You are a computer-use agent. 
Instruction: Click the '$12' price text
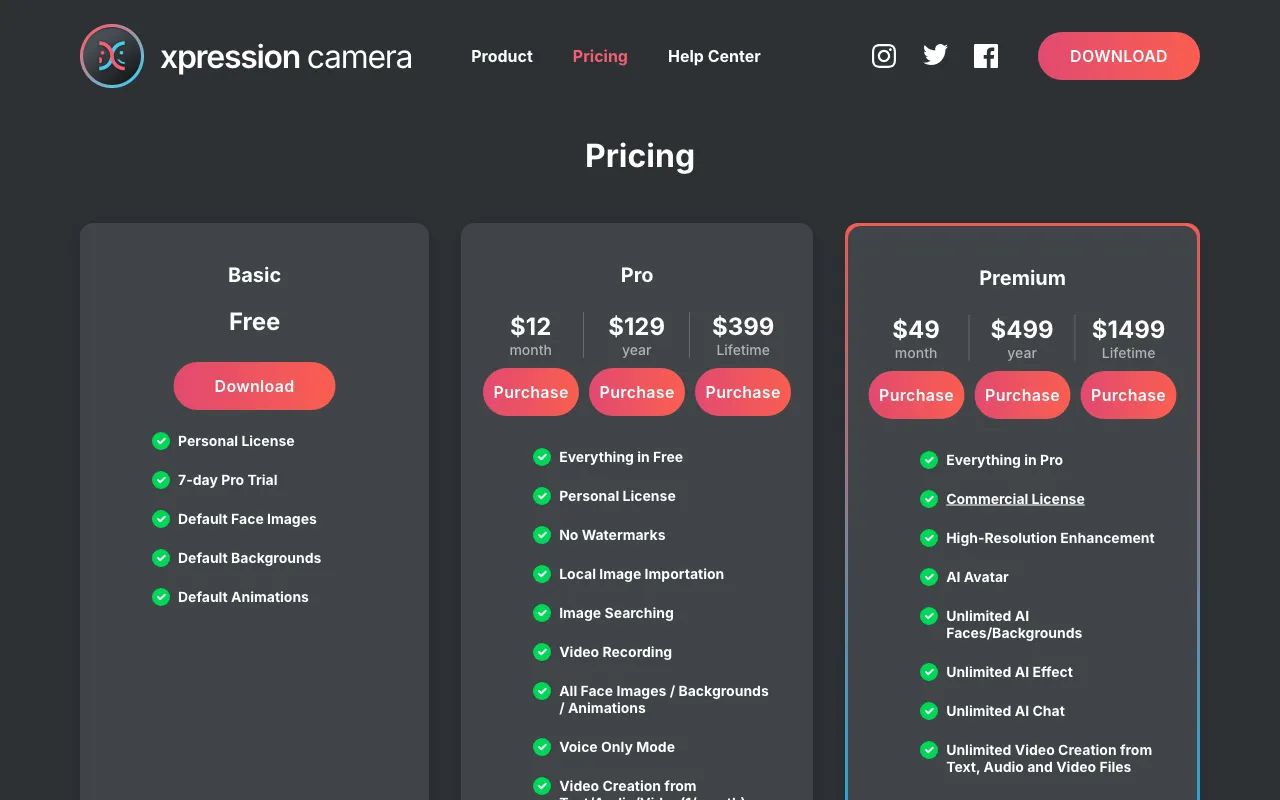tap(531, 326)
